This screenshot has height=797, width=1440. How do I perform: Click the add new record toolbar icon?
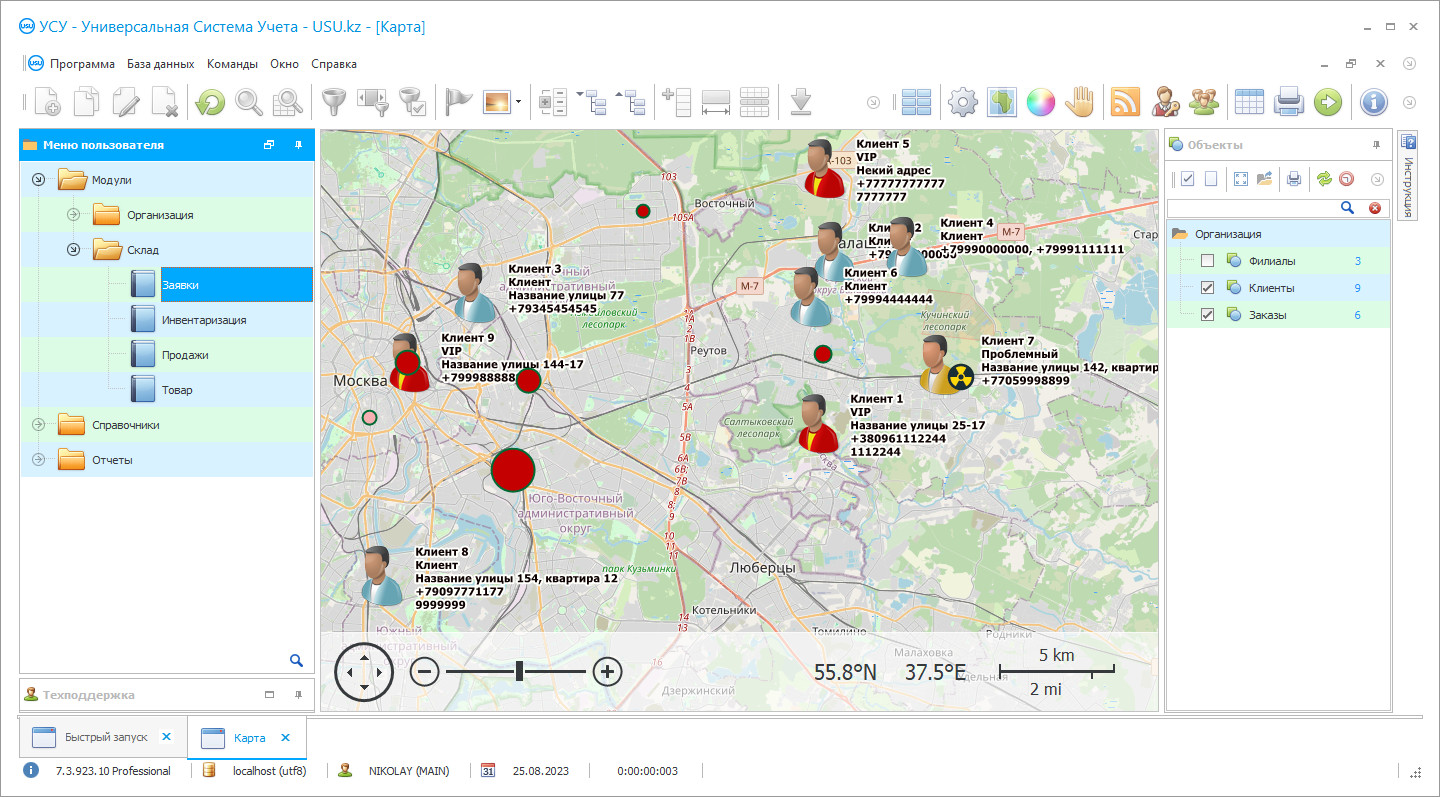tap(46, 101)
